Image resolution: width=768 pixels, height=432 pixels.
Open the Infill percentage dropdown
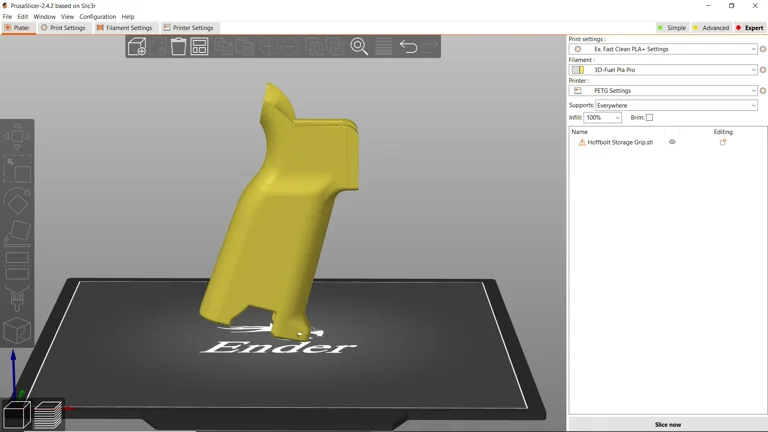pyautogui.click(x=617, y=118)
